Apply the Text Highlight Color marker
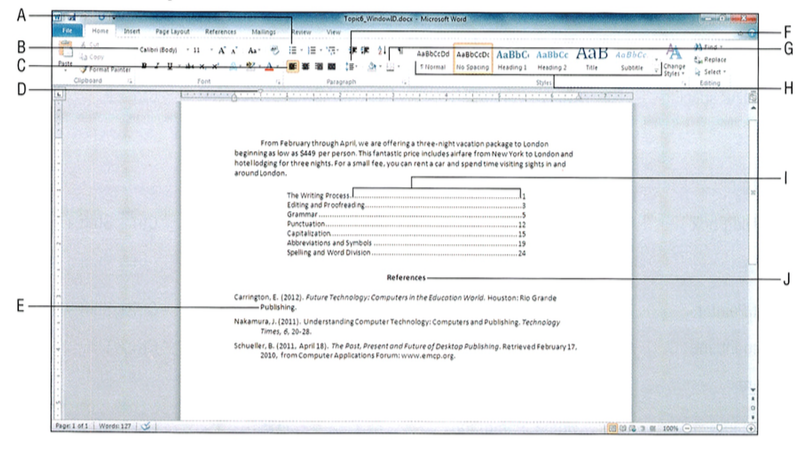810x457 pixels. [x=251, y=66]
